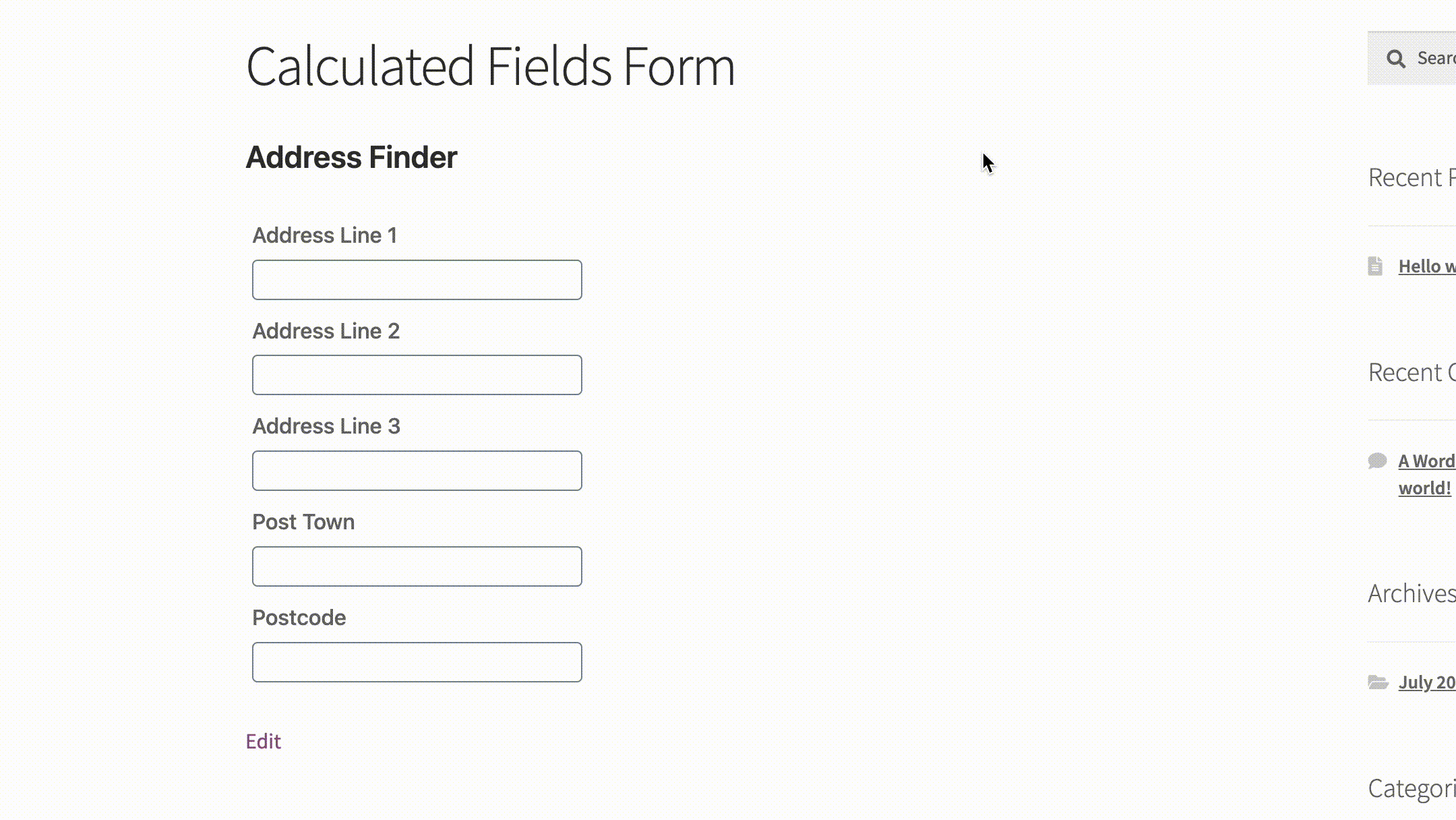
Task: Focus the Address Line 3 input box
Action: (x=416, y=470)
